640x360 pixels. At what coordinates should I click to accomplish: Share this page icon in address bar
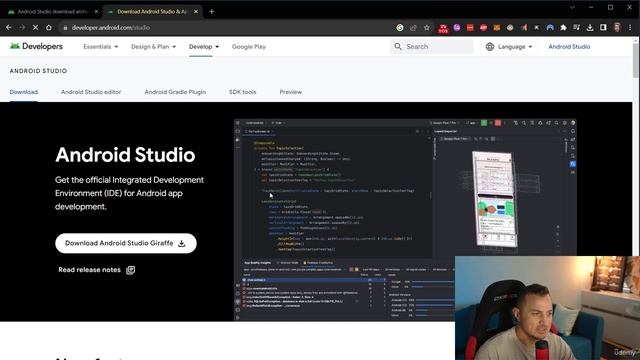click(x=413, y=27)
